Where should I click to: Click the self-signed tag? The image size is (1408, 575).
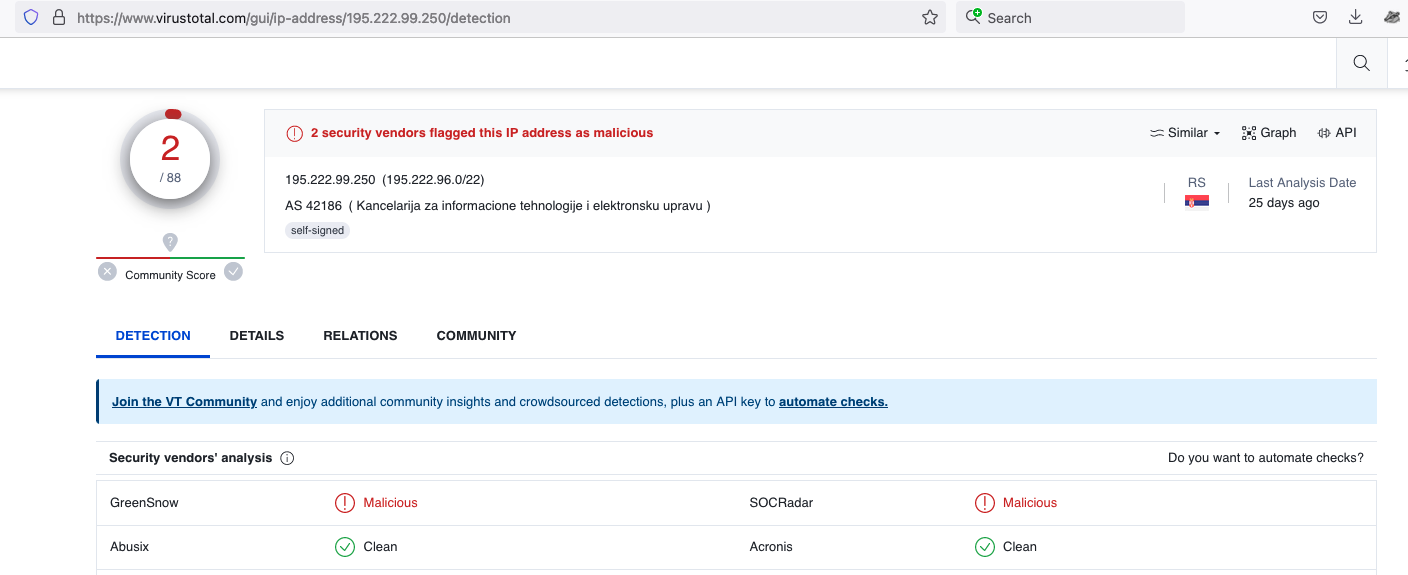click(318, 230)
